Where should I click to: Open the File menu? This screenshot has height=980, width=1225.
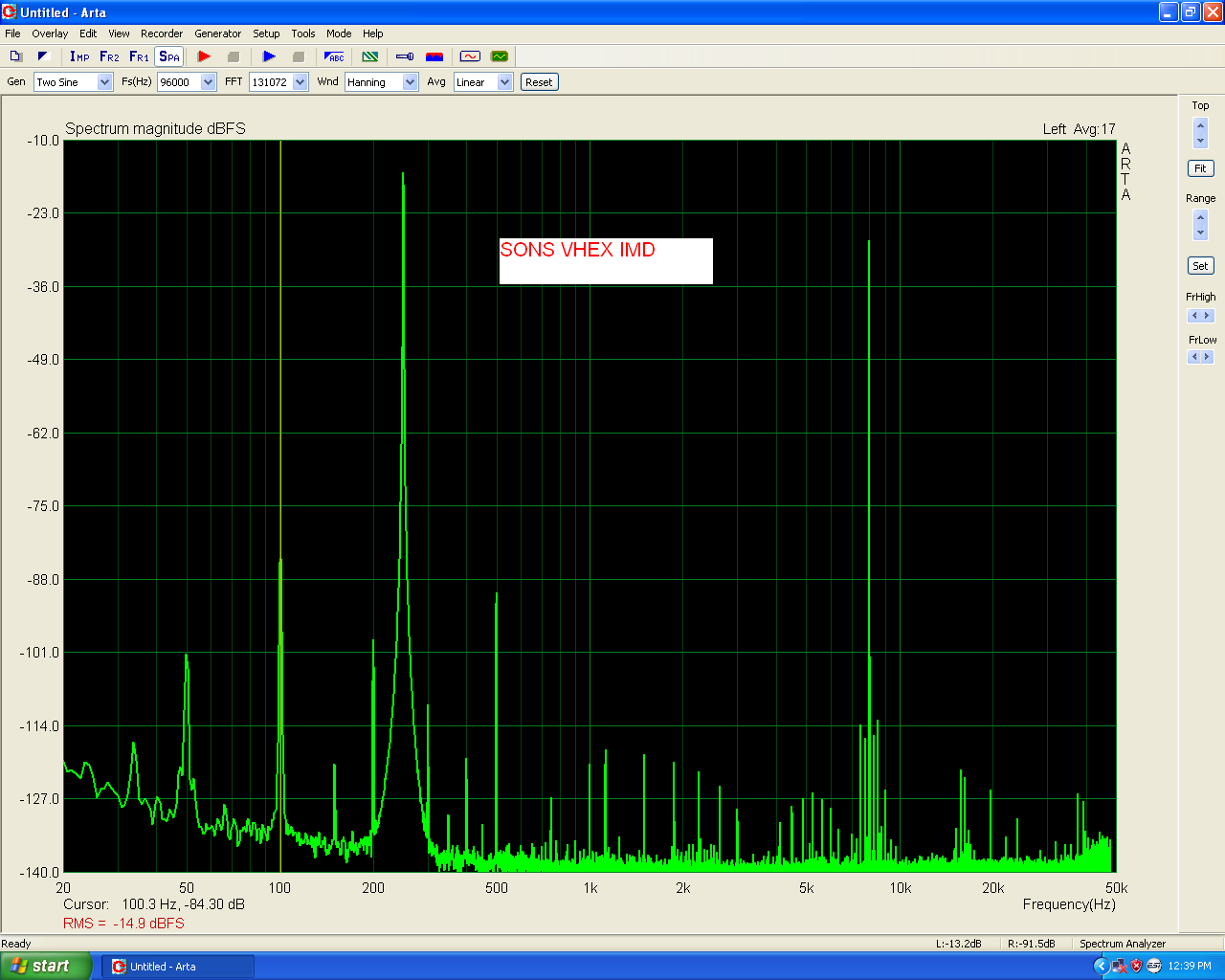click(12, 33)
